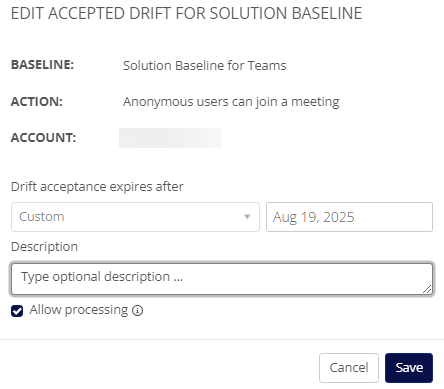Click the divider line above the Cancel button

[222, 339]
